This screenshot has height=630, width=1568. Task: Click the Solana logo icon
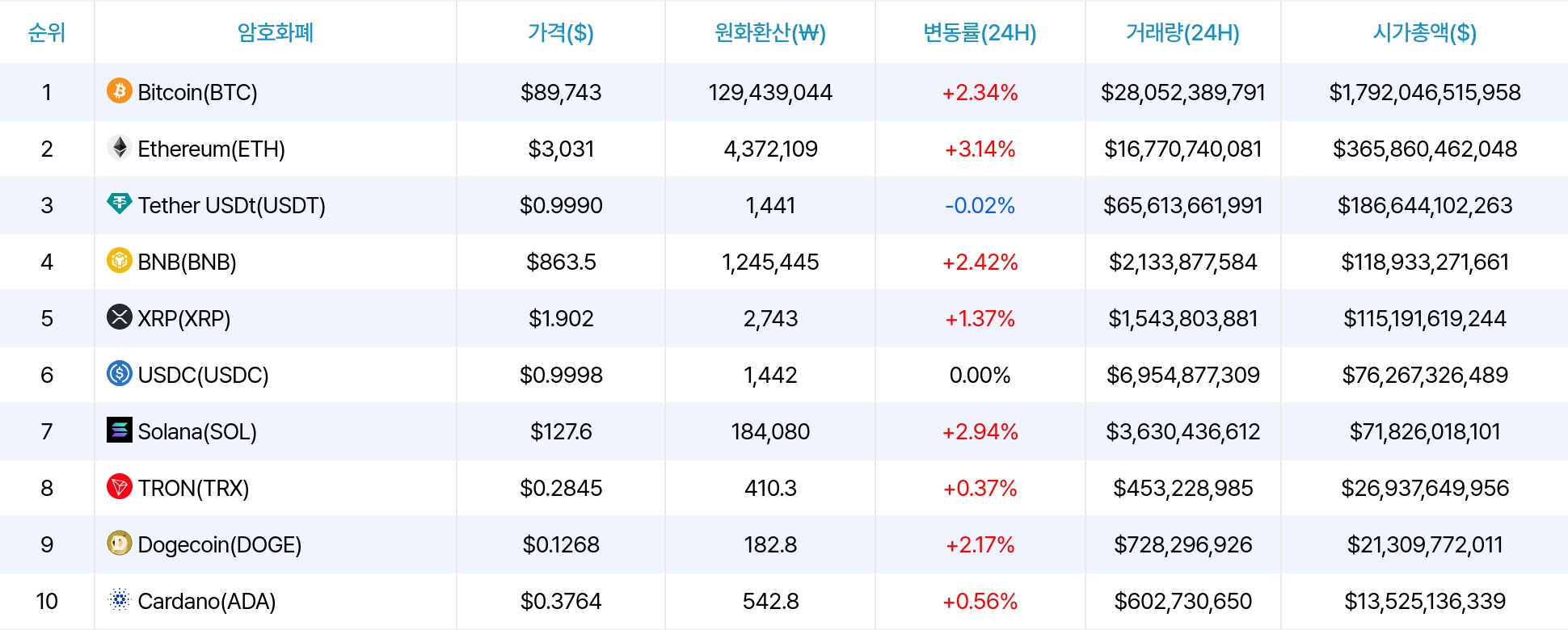pyautogui.click(x=120, y=430)
